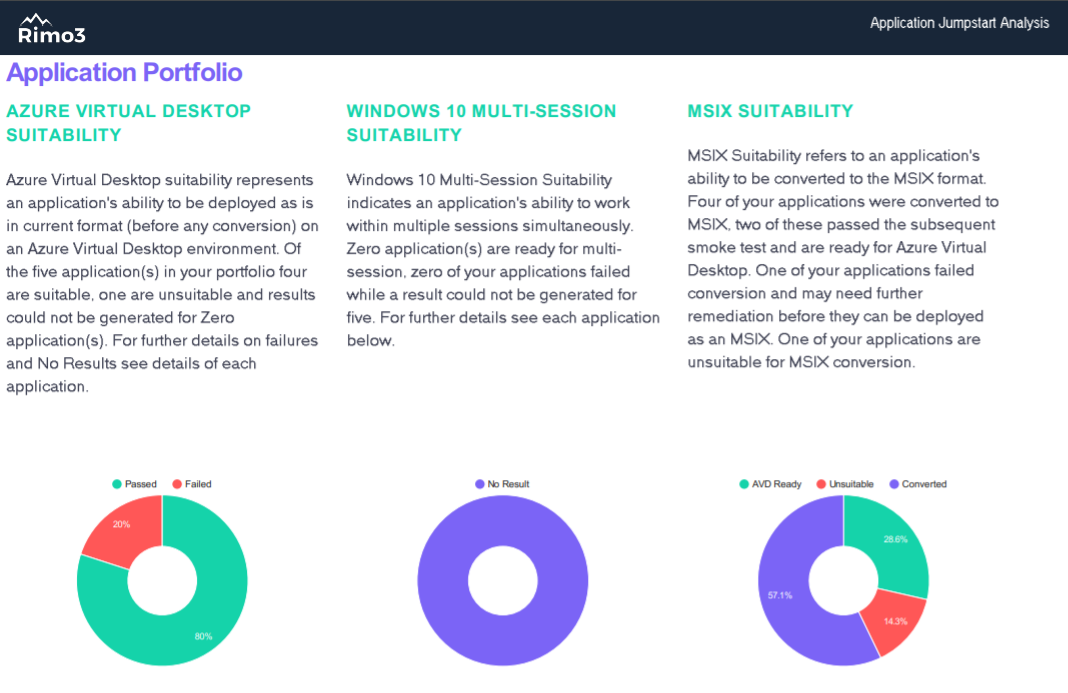
Task: Click the green Passed legend color dot
Action: click(117, 484)
